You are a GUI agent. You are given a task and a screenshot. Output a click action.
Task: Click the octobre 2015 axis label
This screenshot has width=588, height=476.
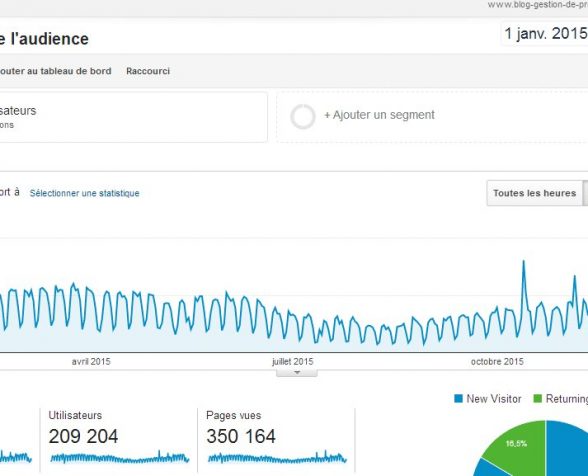coord(497,362)
